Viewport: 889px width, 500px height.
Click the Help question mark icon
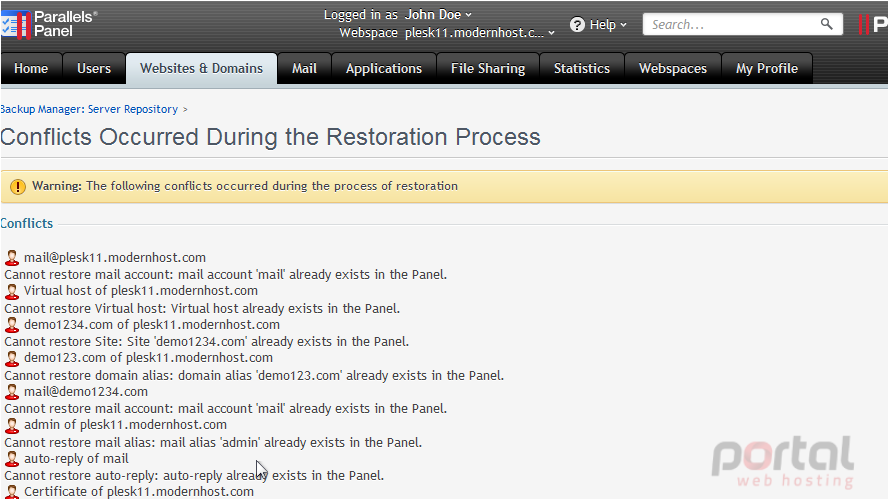577,25
